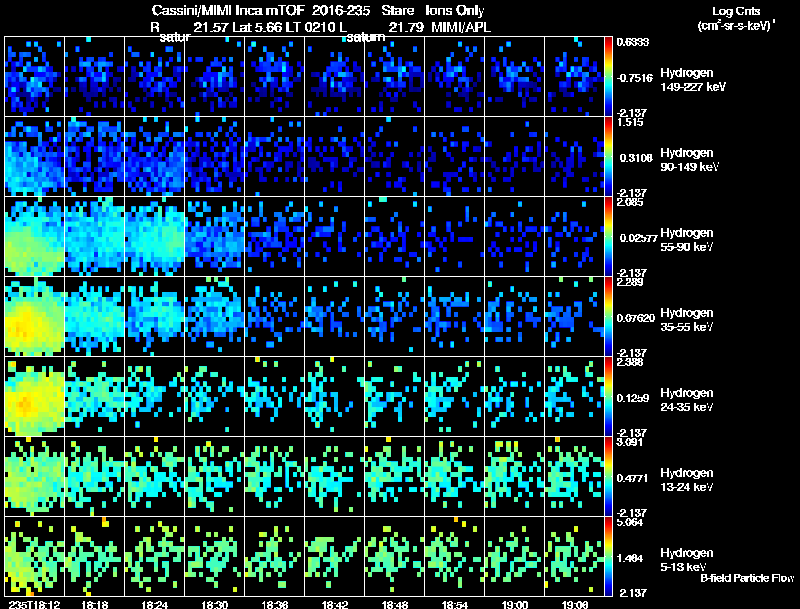Screen dimensions: 800x609
Task: Click the Cassini/MIMI Inca mTOF title
Action: [x=228, y=11]
